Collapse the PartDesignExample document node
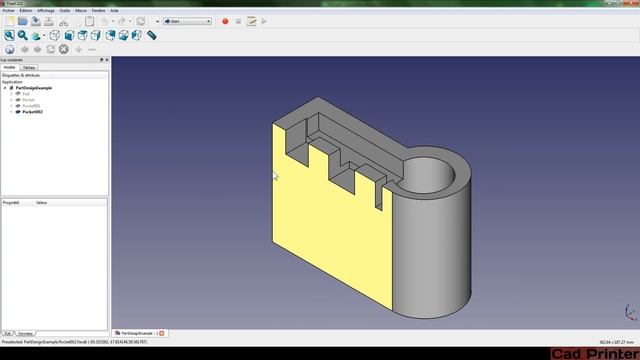640x360 pixels. pos(5,88)
